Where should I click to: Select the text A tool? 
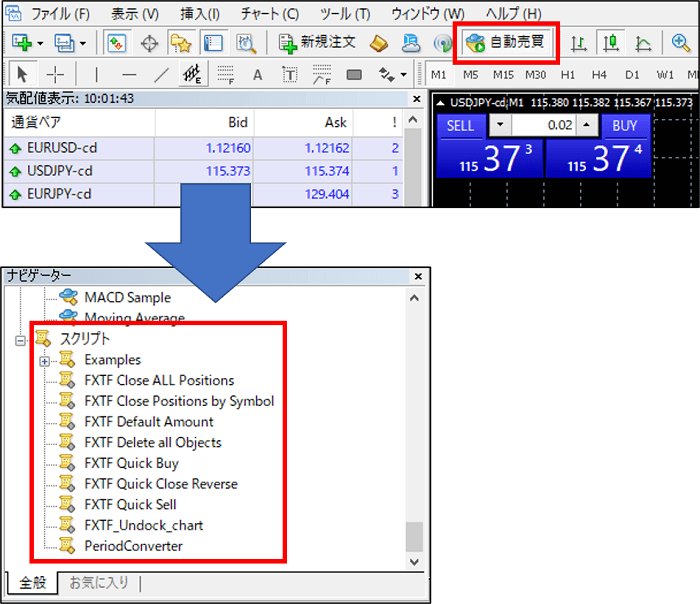[258, 75]
